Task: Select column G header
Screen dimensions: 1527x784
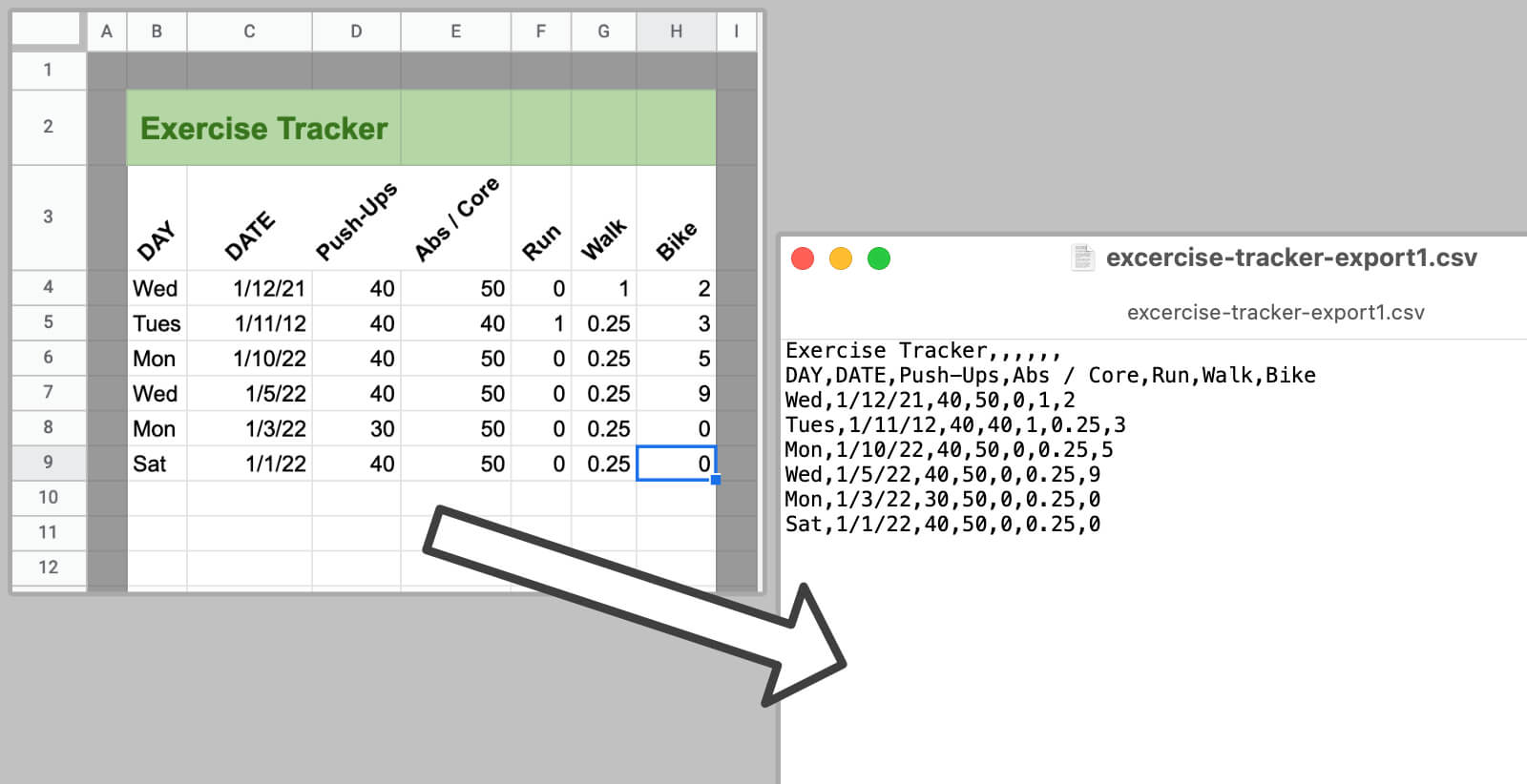Action: (x=603, y=31)
